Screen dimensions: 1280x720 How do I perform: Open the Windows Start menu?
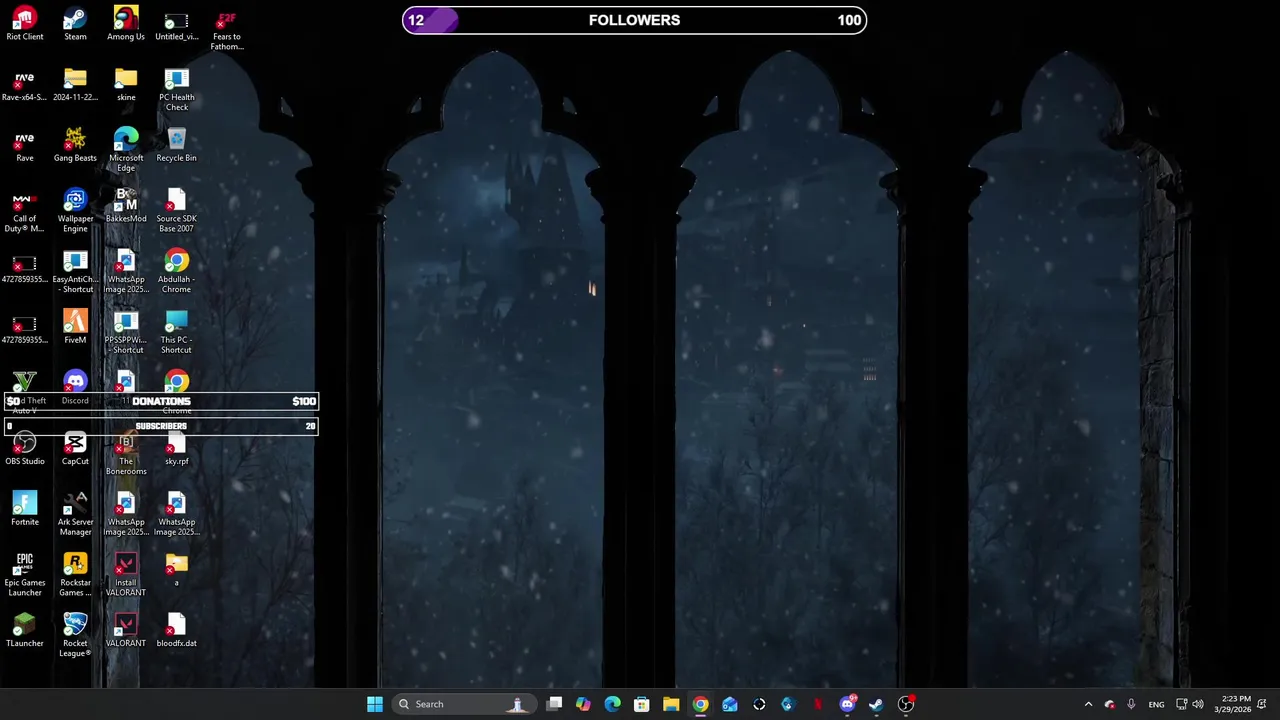(x=375, y=704)
